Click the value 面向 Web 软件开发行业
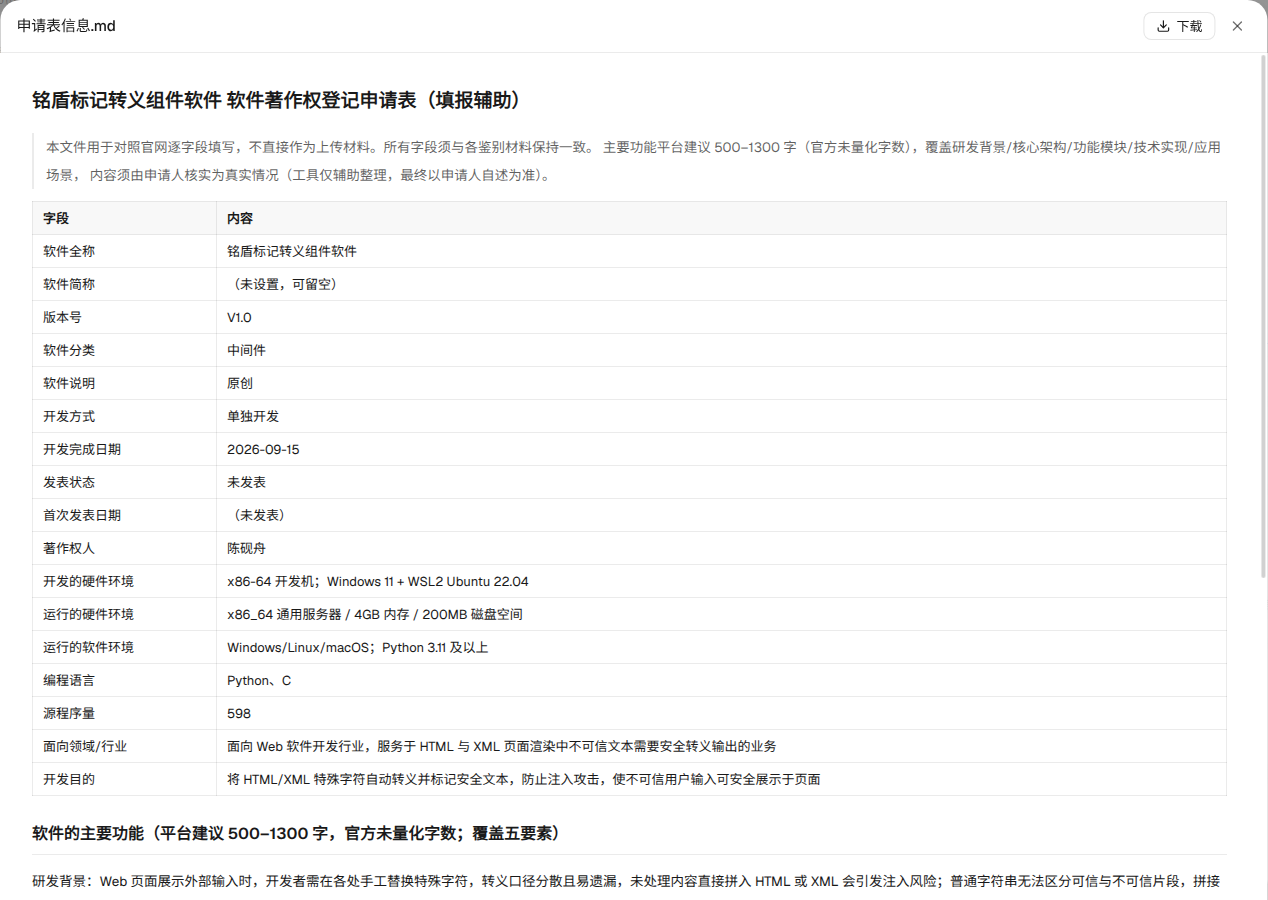The height and width of the screenshot is (900, 1268). coord(297,746)
